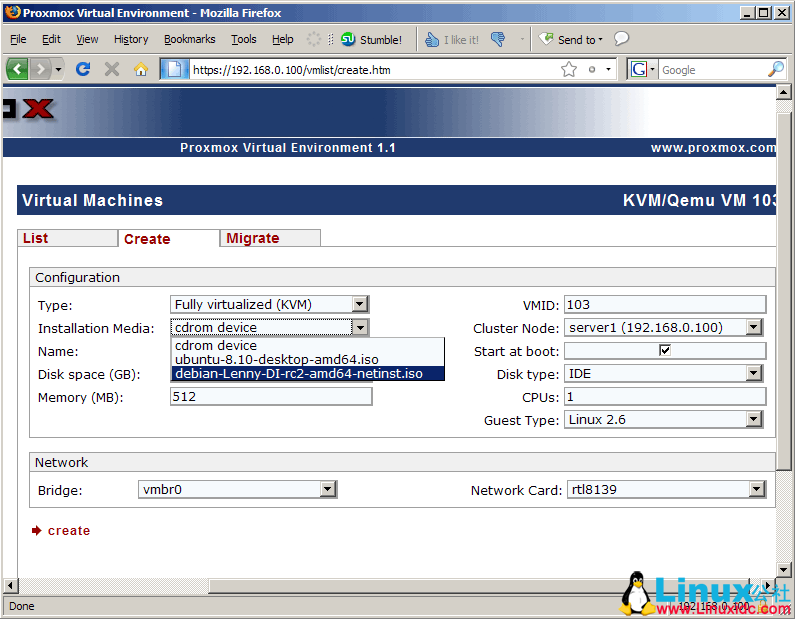
Task: Toggle the Start at boot checkbox
Action: (x=664, y=351)
